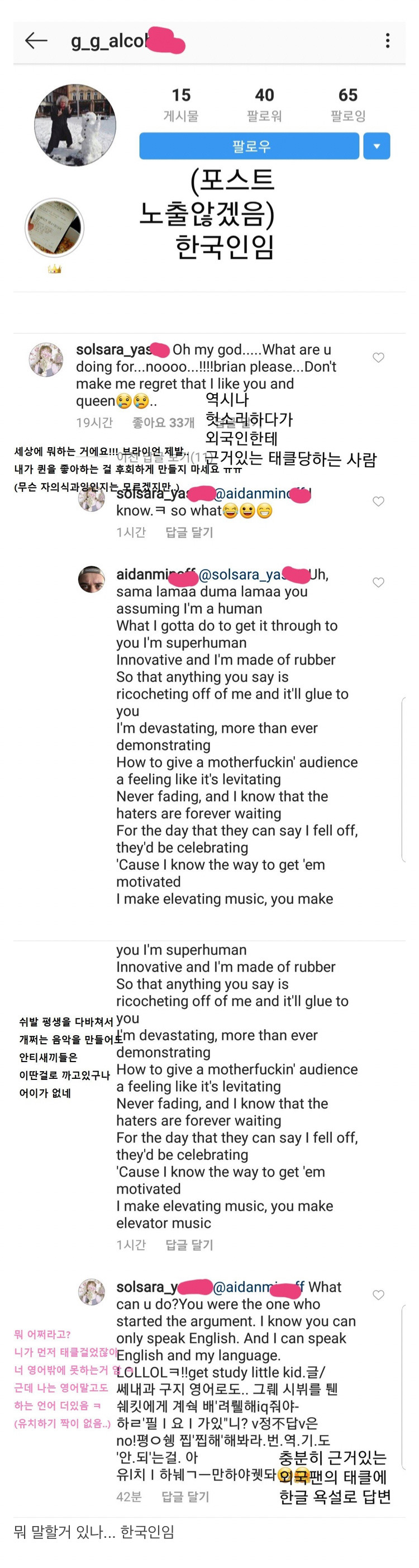Tap 답글 달기 under the 'so what' reply
Screen dimensions: 419x1568
point(189,532)
